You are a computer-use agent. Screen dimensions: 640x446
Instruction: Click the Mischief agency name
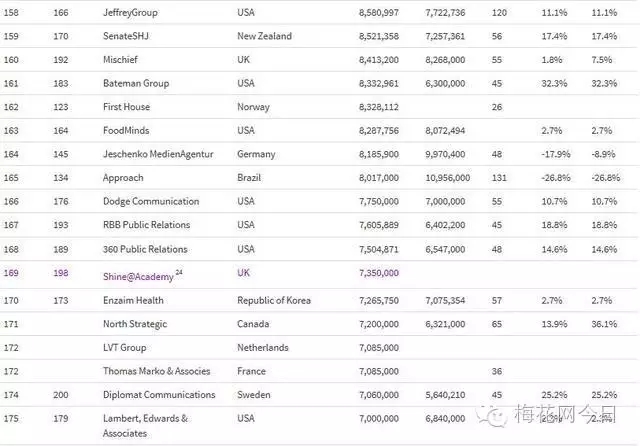[123, 59]
